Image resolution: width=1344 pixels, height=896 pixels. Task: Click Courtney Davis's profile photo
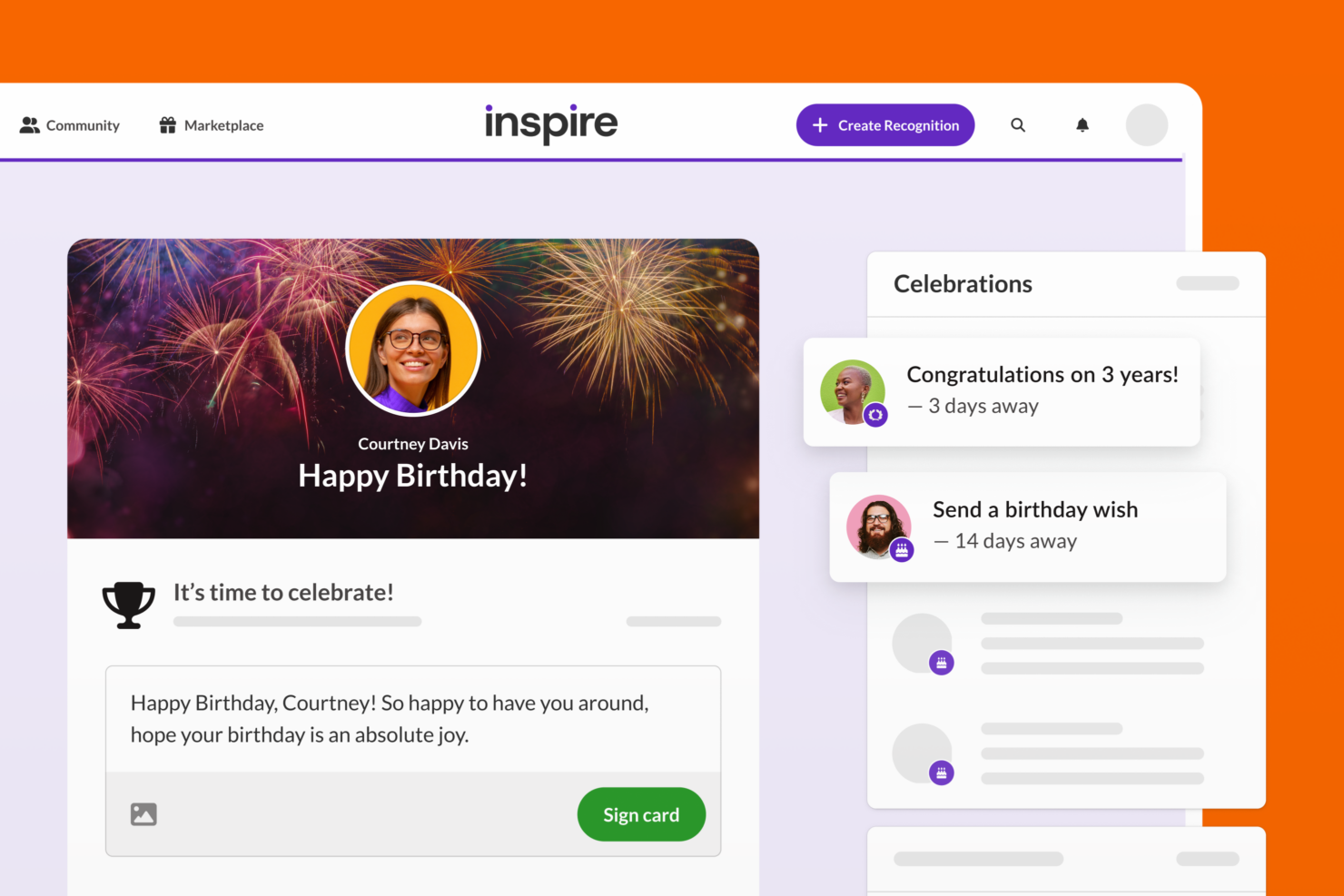[413, 349]
